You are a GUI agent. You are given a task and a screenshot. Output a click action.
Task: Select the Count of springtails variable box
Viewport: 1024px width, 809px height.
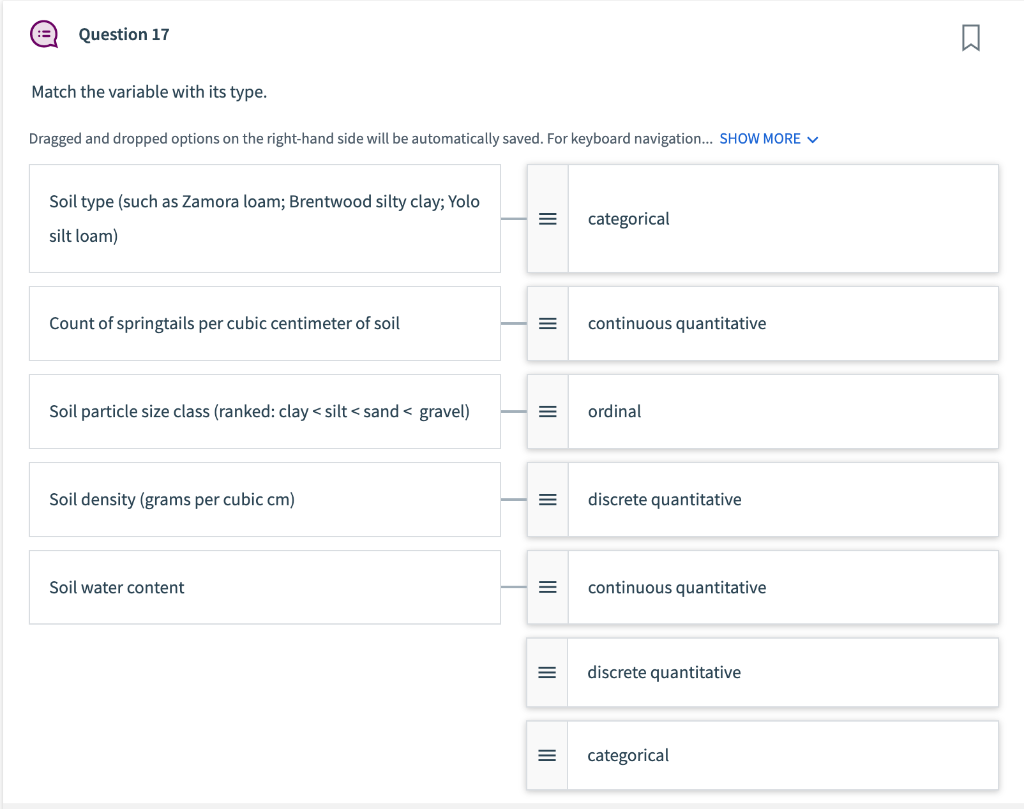click(264, 323)
